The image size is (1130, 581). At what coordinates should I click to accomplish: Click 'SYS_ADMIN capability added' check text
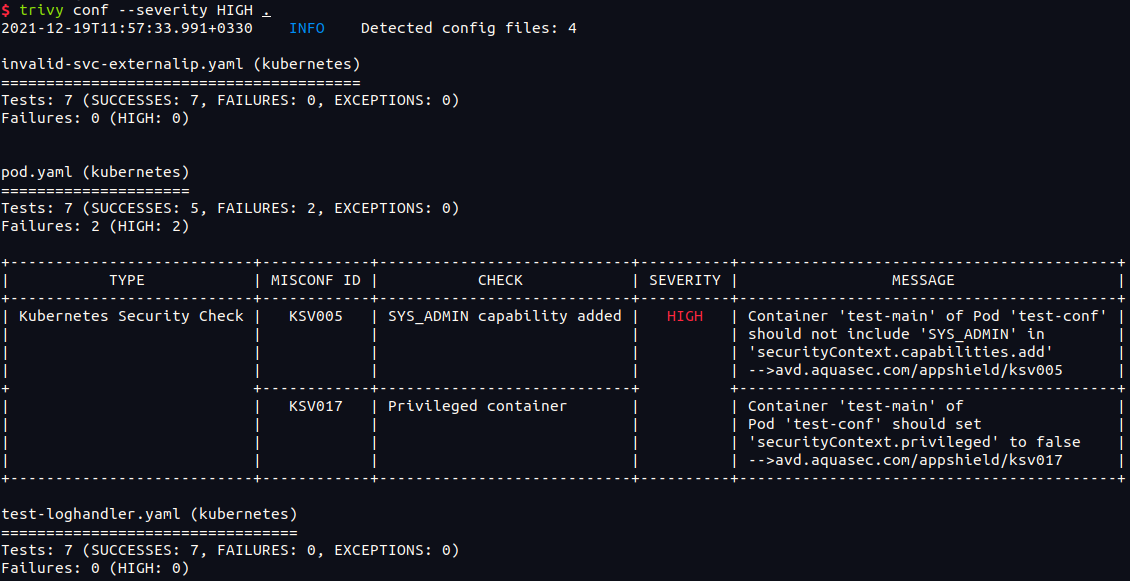click(504, 316)
